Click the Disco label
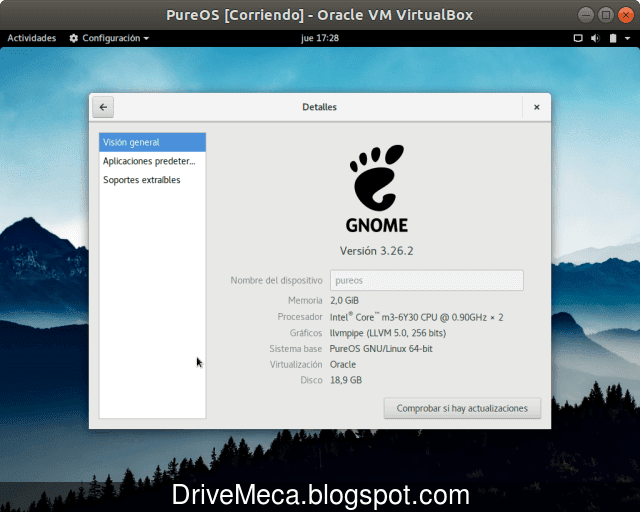The height and width of the screenshot is (512, 640). pos(311,380)
